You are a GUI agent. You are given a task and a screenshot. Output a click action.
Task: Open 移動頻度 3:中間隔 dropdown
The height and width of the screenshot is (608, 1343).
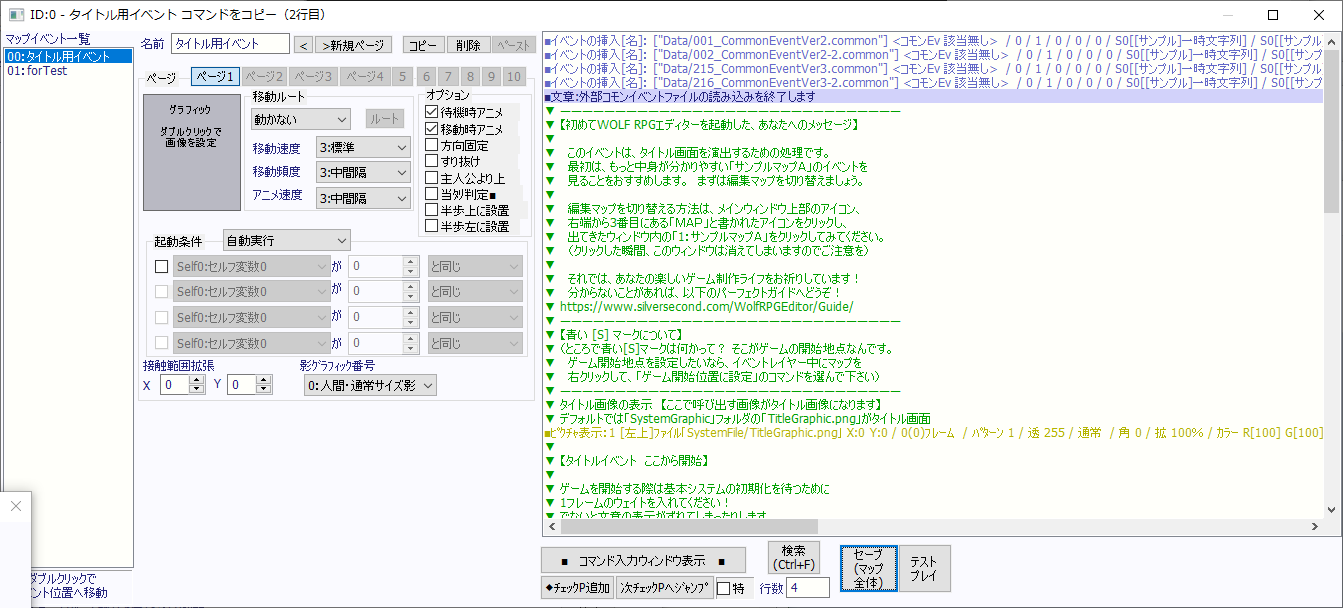tap(363, 173)
